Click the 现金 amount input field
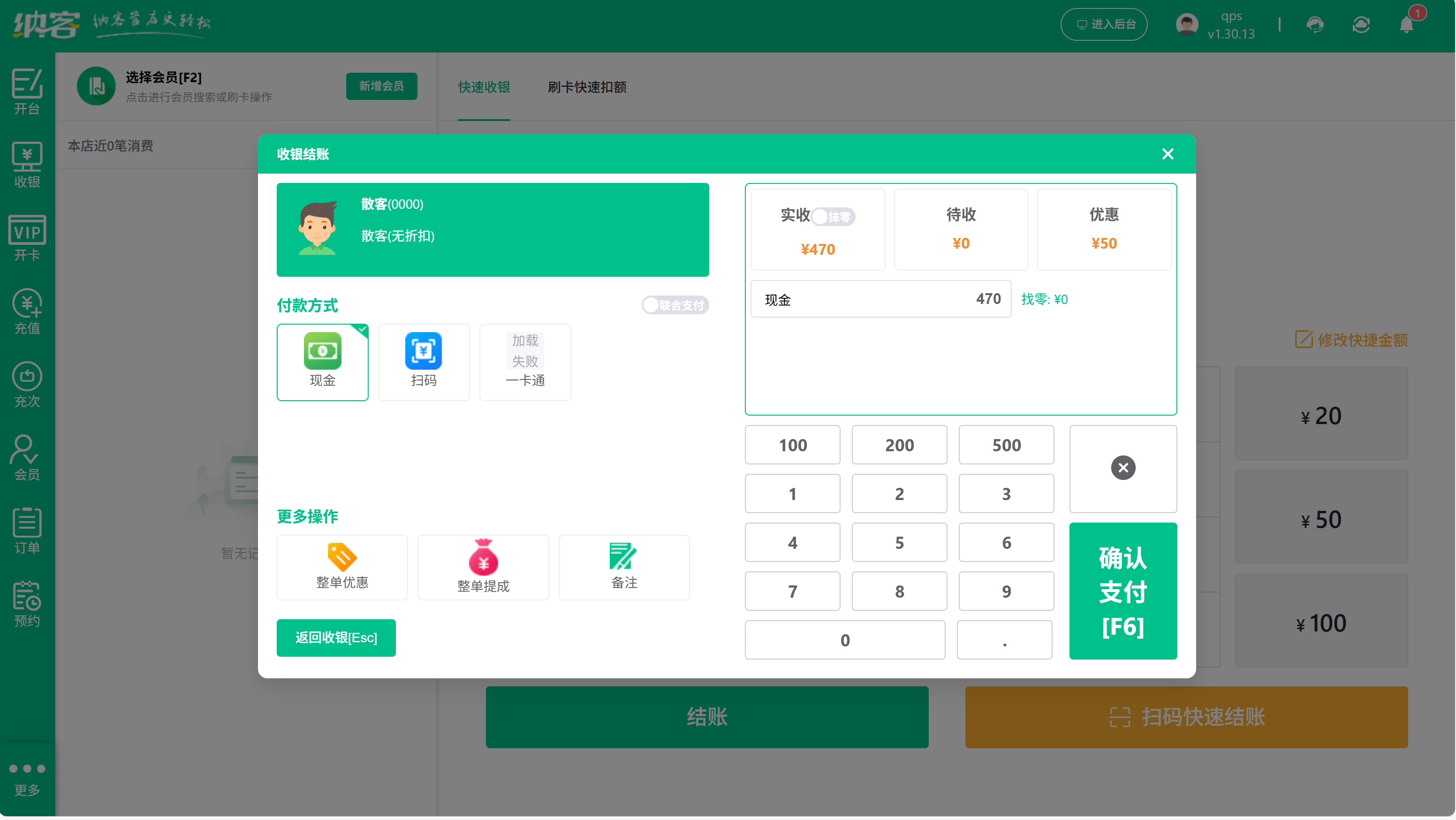1456x820 pixels. click(880, 299)
